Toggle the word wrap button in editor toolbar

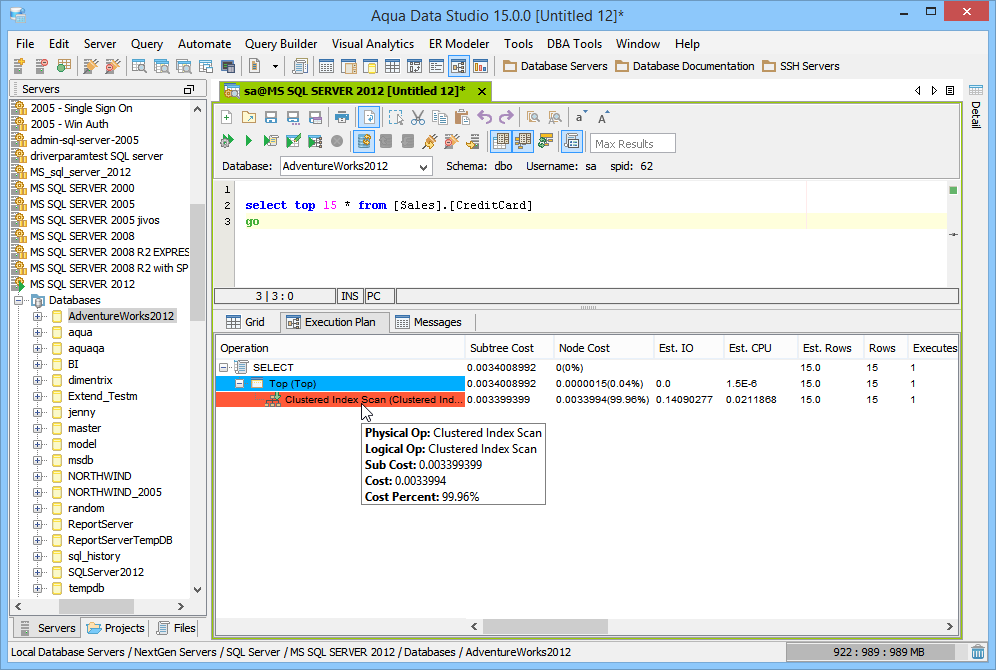click(369, 117)
